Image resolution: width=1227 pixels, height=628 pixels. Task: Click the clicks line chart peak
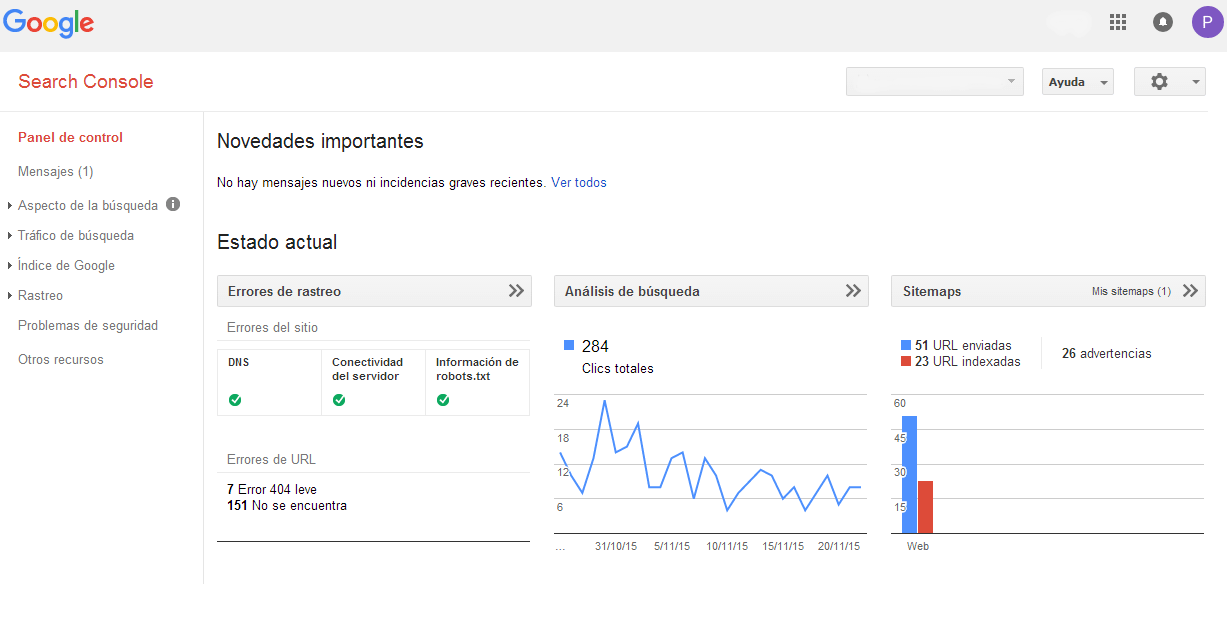(x=604, y=401)
